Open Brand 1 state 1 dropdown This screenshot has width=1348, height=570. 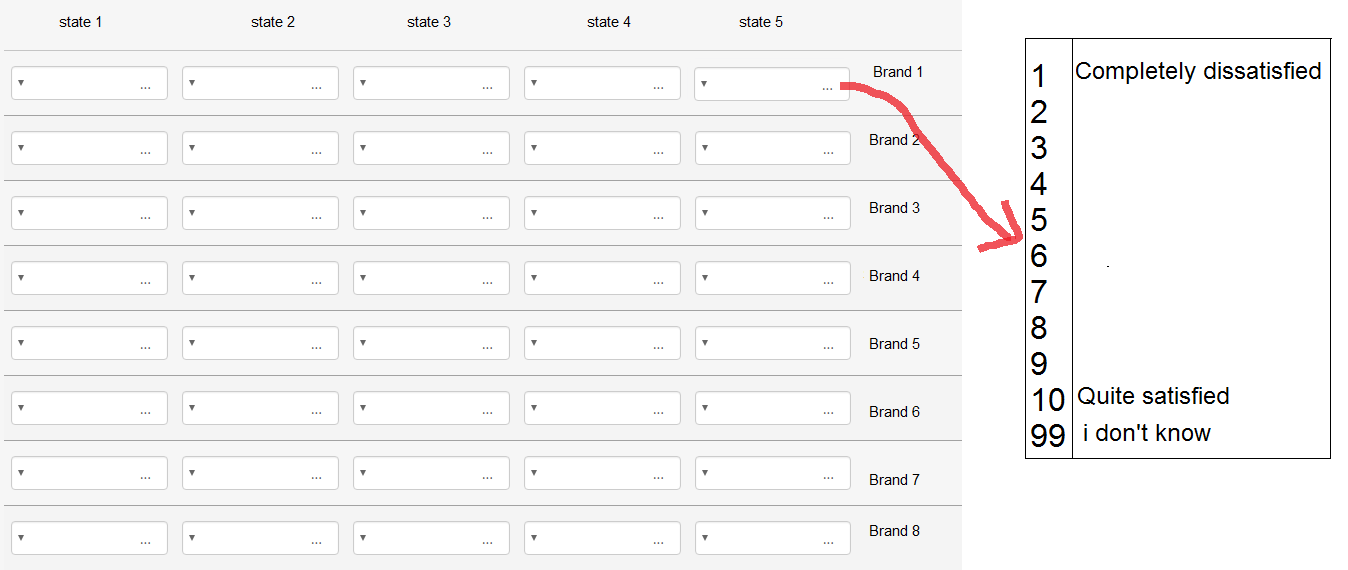(89, 84)
